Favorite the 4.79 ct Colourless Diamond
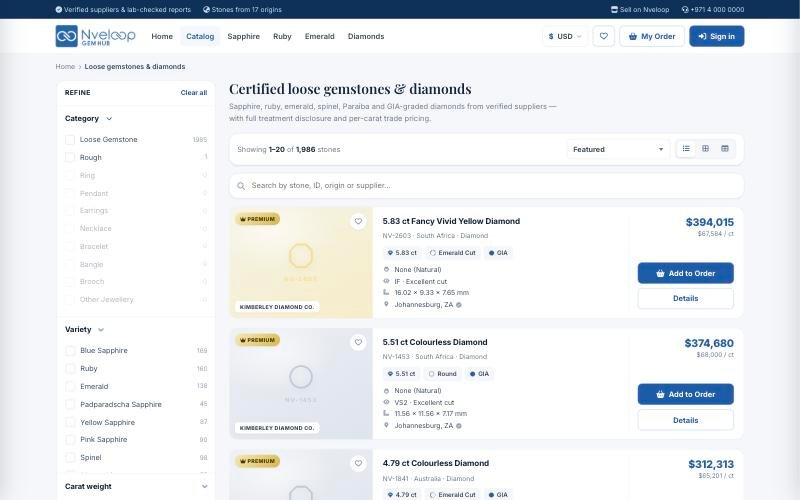The width and height of the screenshot is (800, 500). [x=358, y=463]
